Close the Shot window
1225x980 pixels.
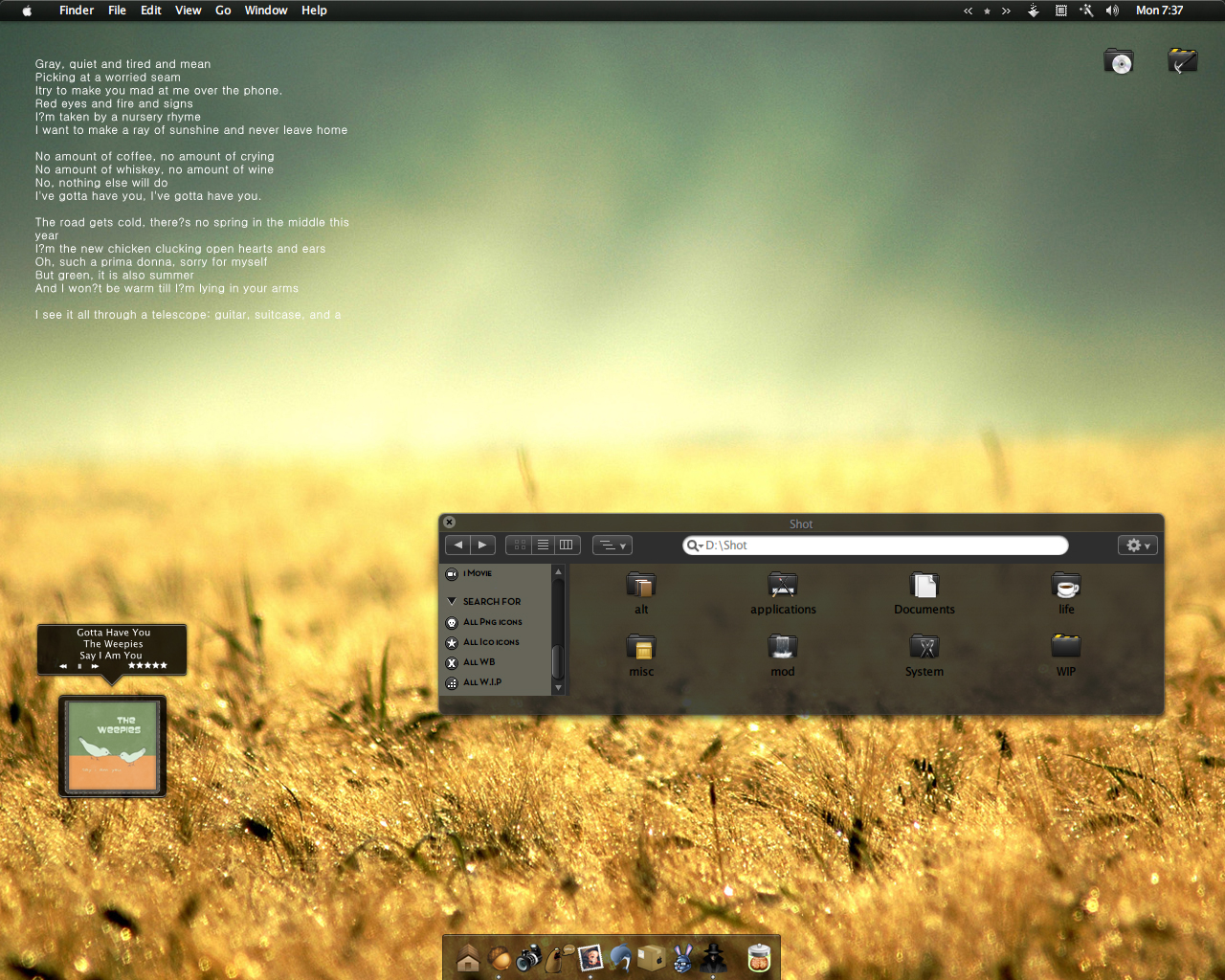click(x=449, y=523)
